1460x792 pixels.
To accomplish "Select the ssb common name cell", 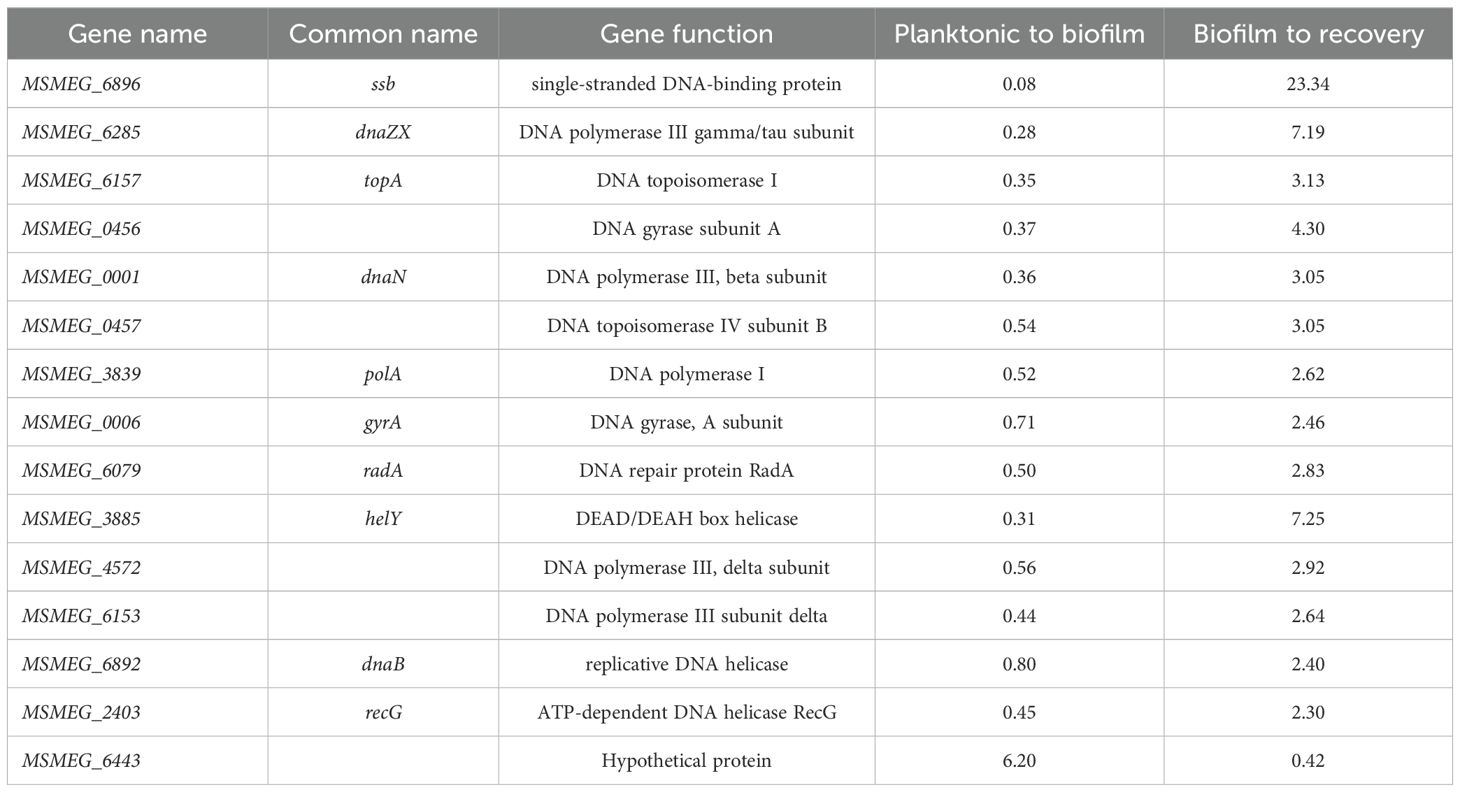I will pyautogui.click(x=383, y=84).
